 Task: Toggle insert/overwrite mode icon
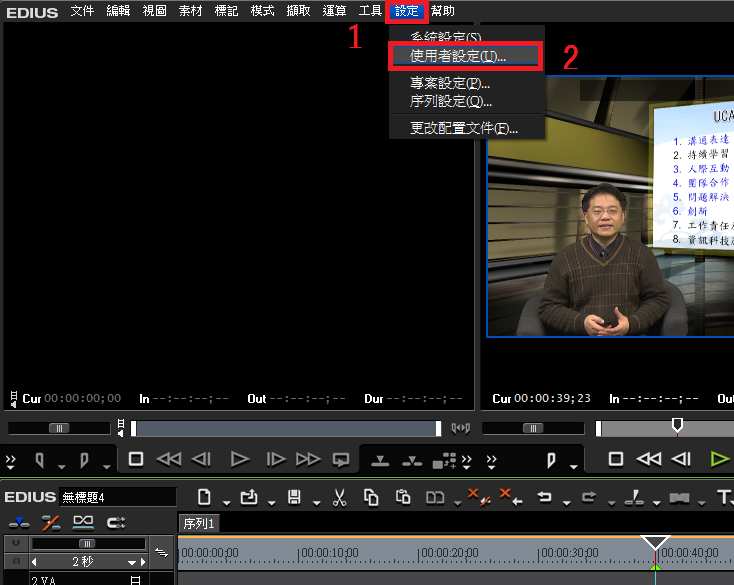(x=19, y=522)
